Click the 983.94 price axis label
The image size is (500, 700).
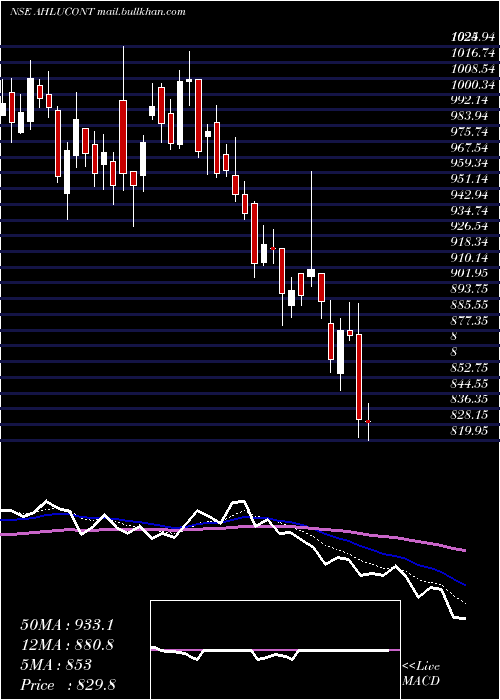point(469,116)
